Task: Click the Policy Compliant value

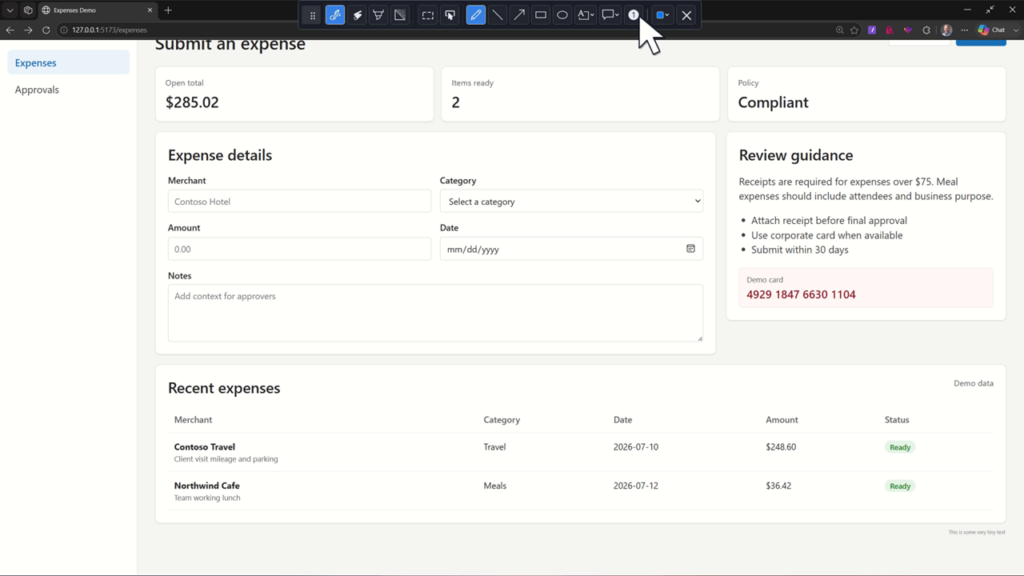Action: click(x=773, y=103)
